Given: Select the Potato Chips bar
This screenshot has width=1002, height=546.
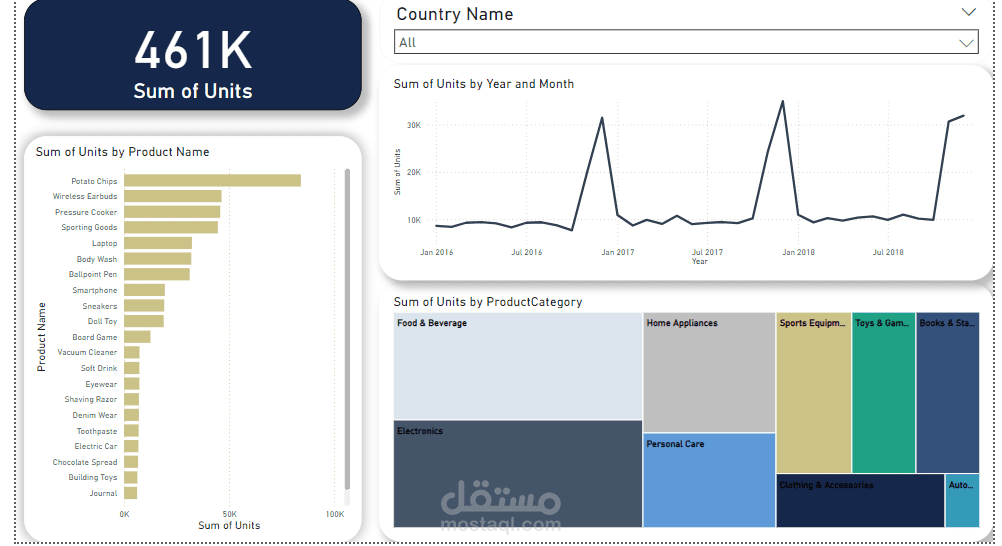Looking at the screenshot, I should pos(212,181).
